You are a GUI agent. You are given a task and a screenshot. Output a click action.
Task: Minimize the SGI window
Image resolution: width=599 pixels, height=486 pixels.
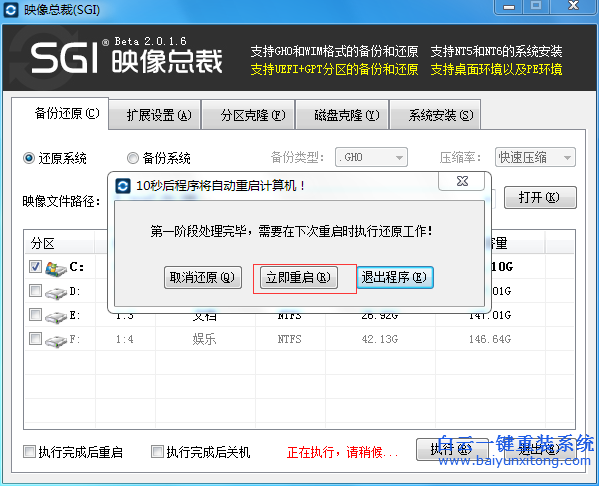tap(509, 6)
